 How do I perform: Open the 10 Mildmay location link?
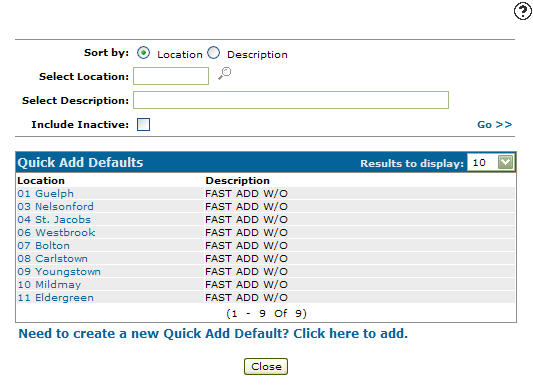(x=49, y=284)
